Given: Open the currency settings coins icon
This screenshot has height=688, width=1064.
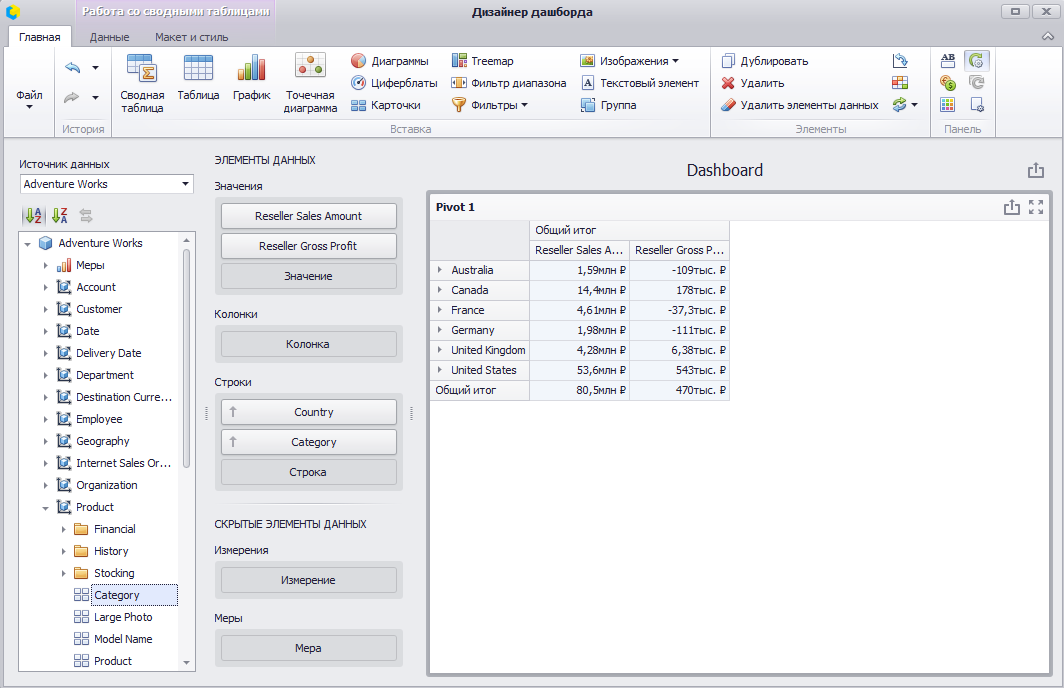Looking at the screenshot, I should 948,83.
